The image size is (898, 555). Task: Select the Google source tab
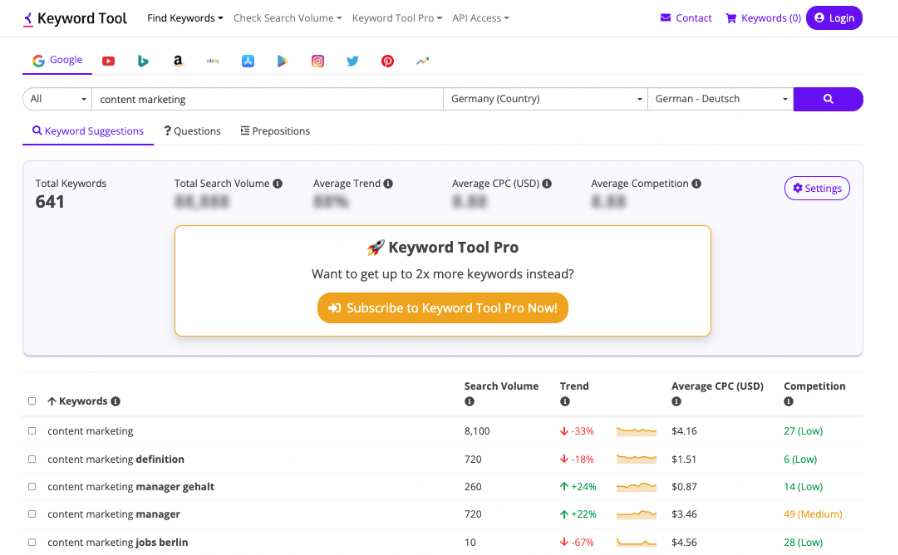click(x=57, y=60)
